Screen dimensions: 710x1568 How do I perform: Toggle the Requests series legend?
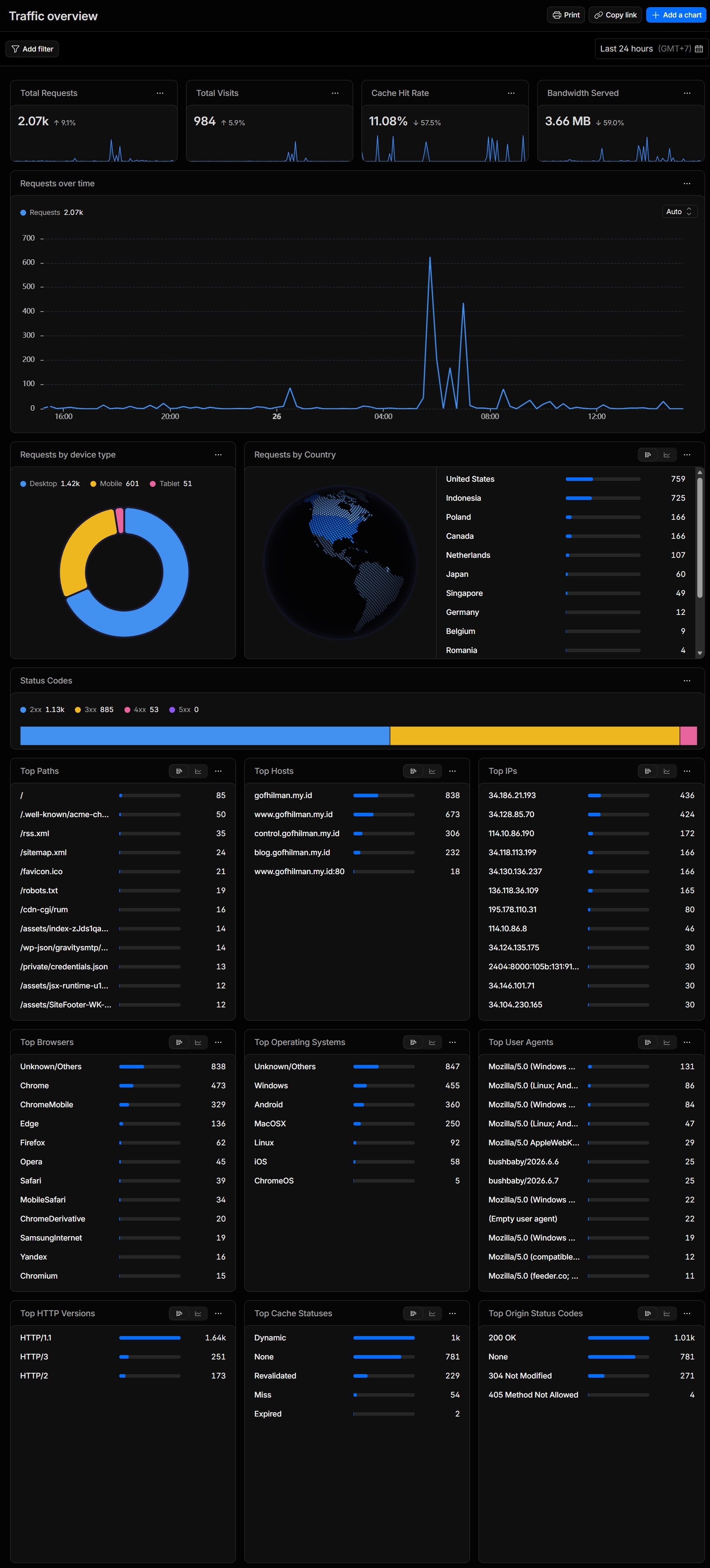pyautogui.click(x=52, y=213)
